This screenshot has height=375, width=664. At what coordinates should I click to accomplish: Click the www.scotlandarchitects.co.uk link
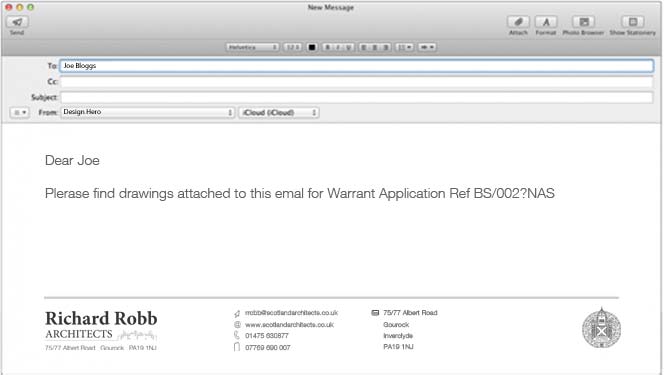tap(289, 325)
